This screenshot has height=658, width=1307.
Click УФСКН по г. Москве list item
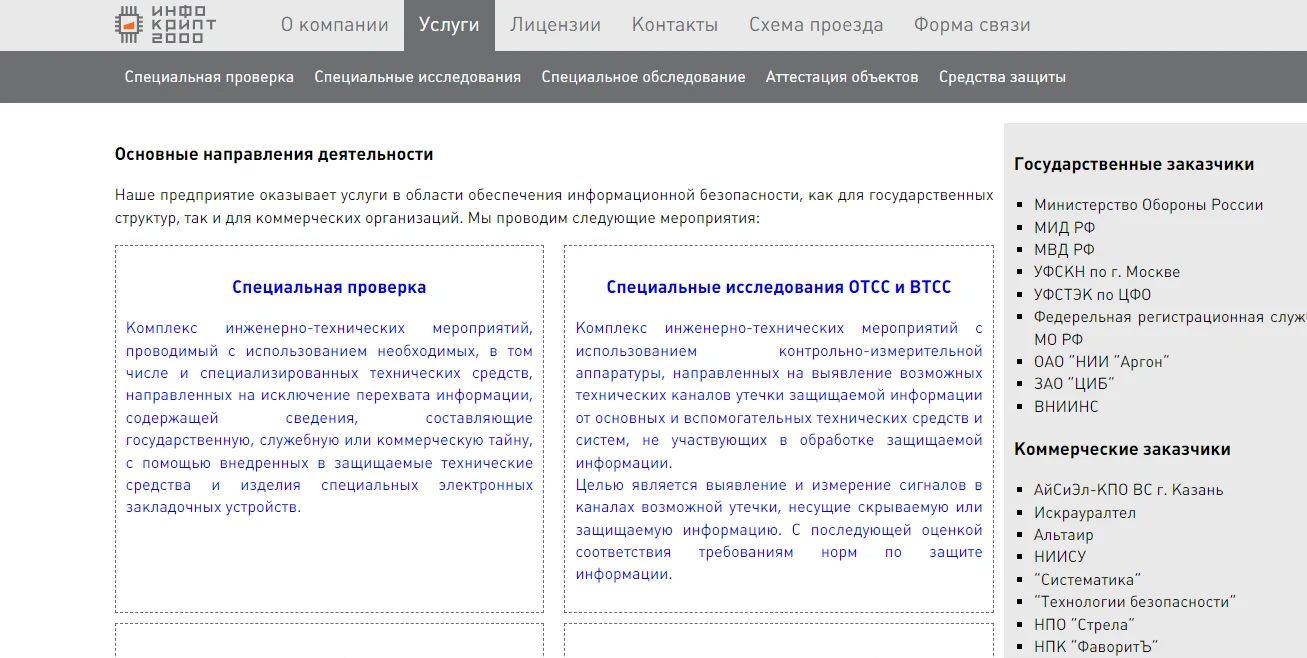point(1107,272)
